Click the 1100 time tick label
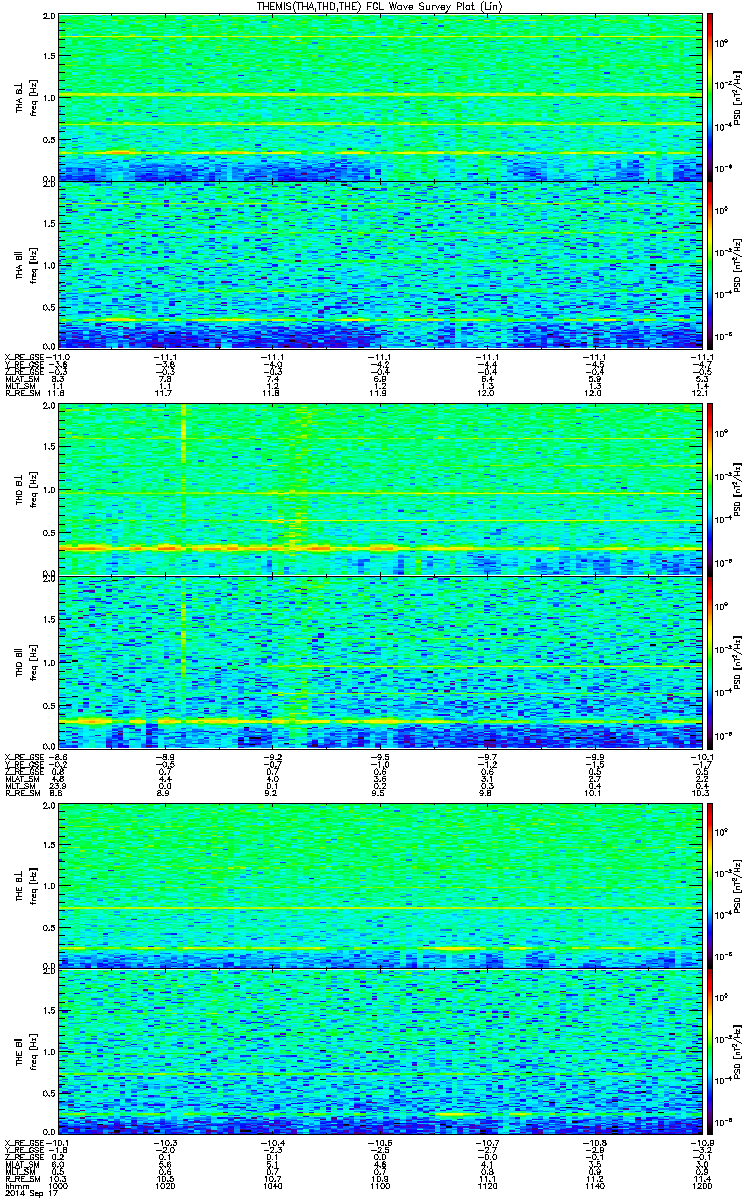Viewport: 750px width, 1200px height. click(379, 1186)
